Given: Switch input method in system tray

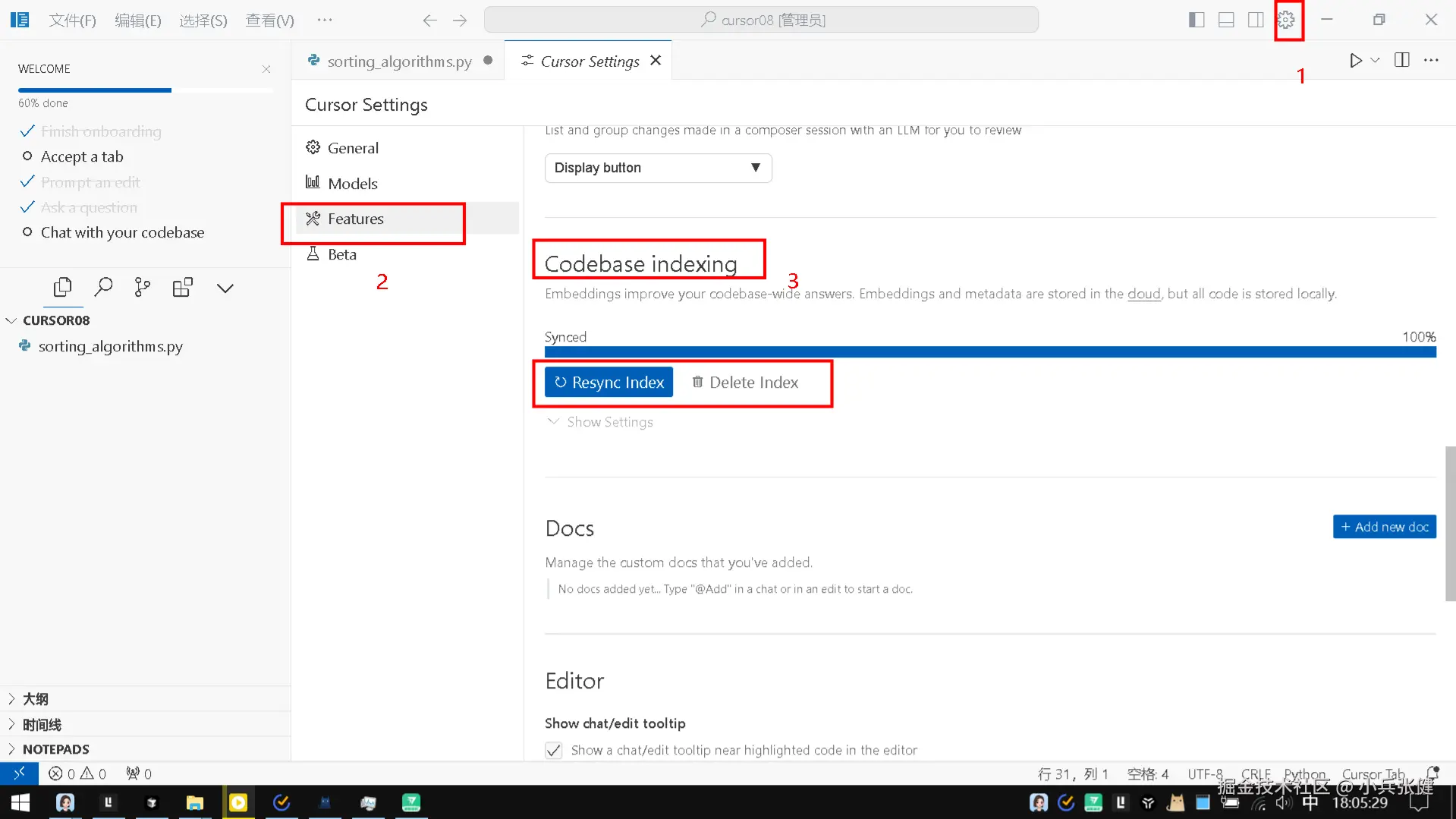Looking at the screenshot, I should [x=1310, y=803].
